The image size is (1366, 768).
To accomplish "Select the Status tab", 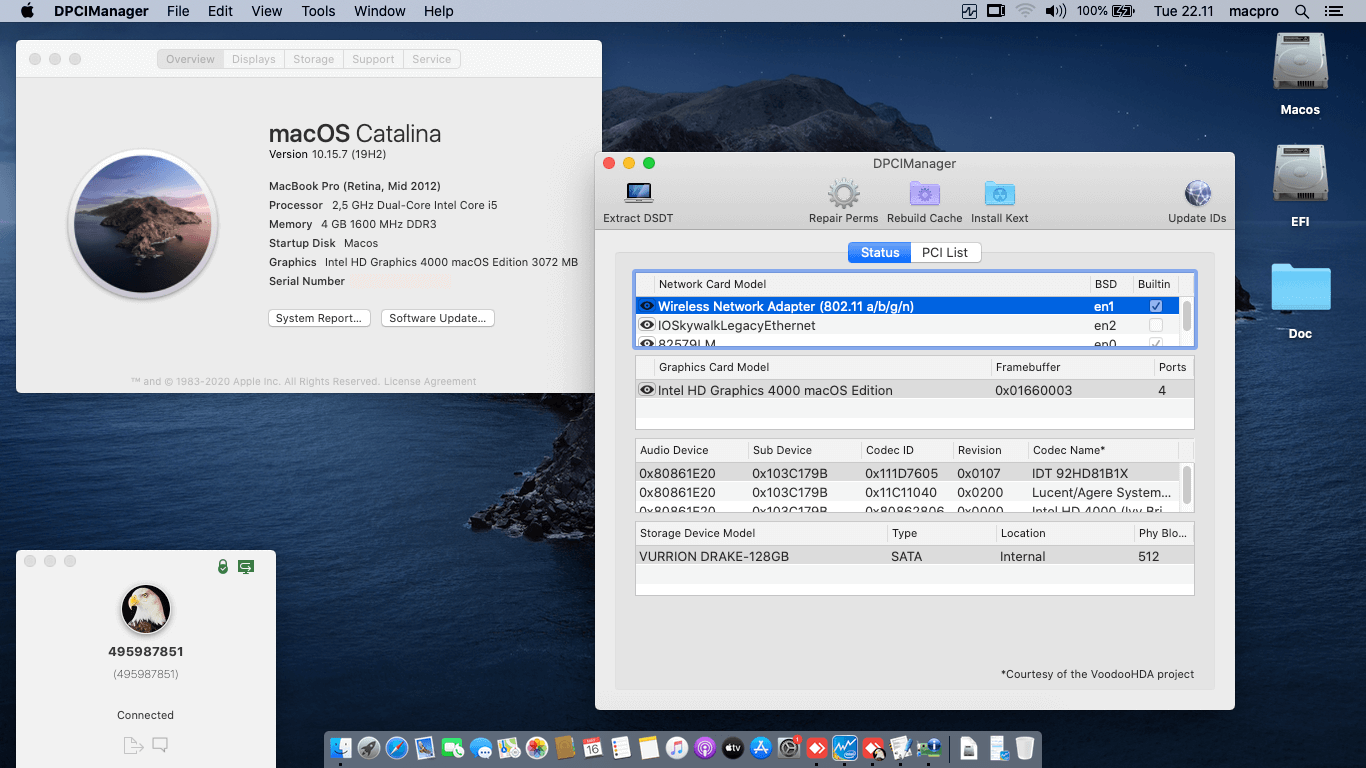I will pyautogui.click(x=880, y=252).
